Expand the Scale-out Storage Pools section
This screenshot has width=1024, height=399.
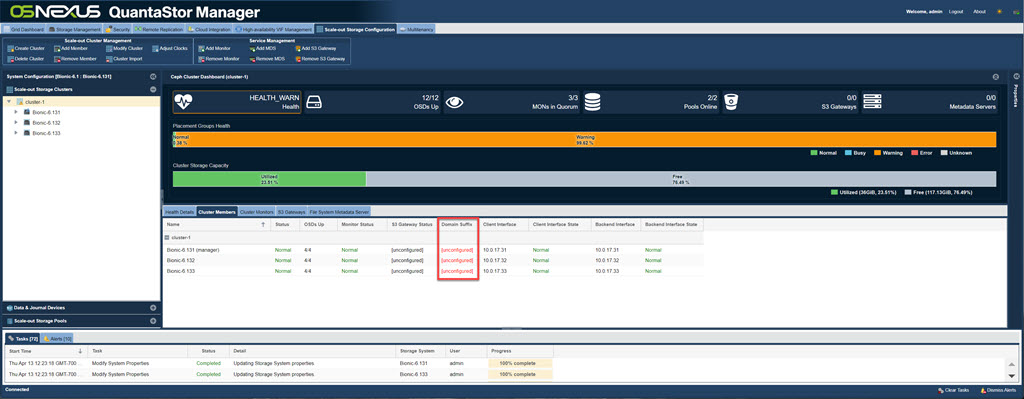point(153,321)
